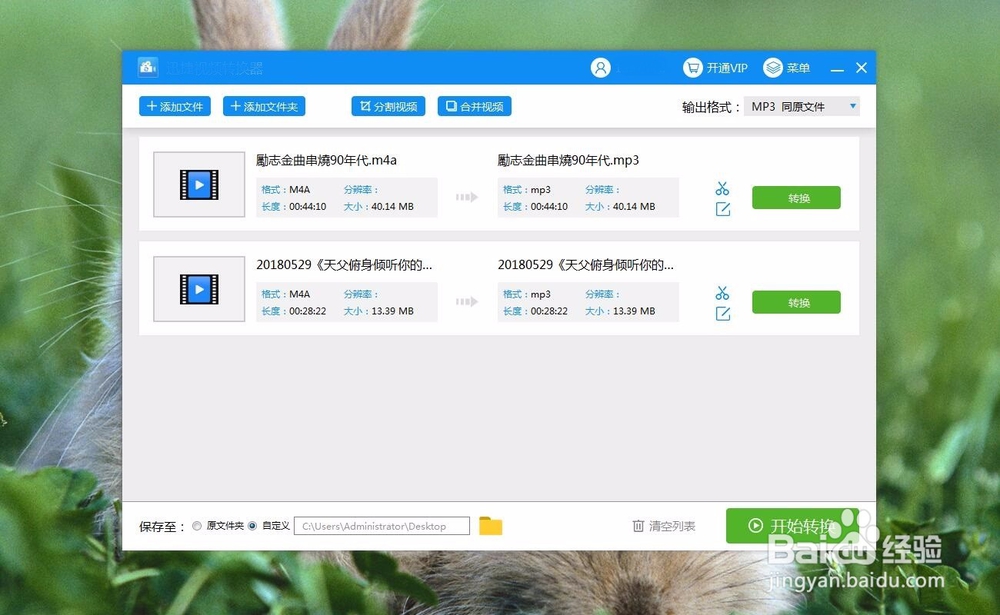Click the 开通VIP shopping cart icon
This screenshot has height=615, width=1000.
693,67
